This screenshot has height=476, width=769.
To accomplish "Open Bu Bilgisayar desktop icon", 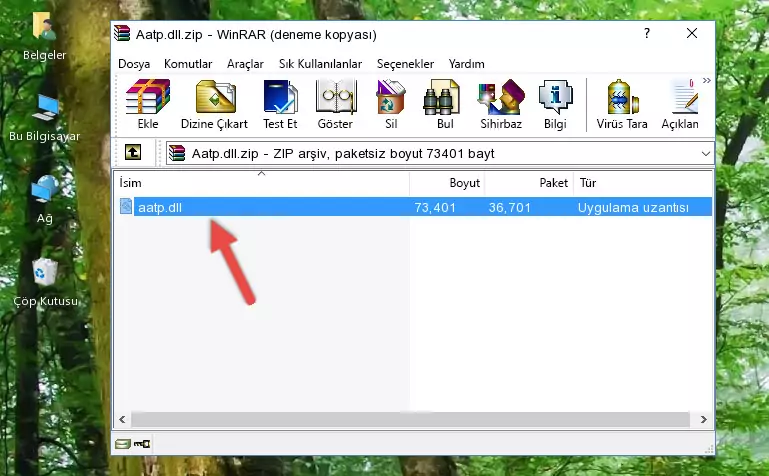I will [x=44, y=118].
